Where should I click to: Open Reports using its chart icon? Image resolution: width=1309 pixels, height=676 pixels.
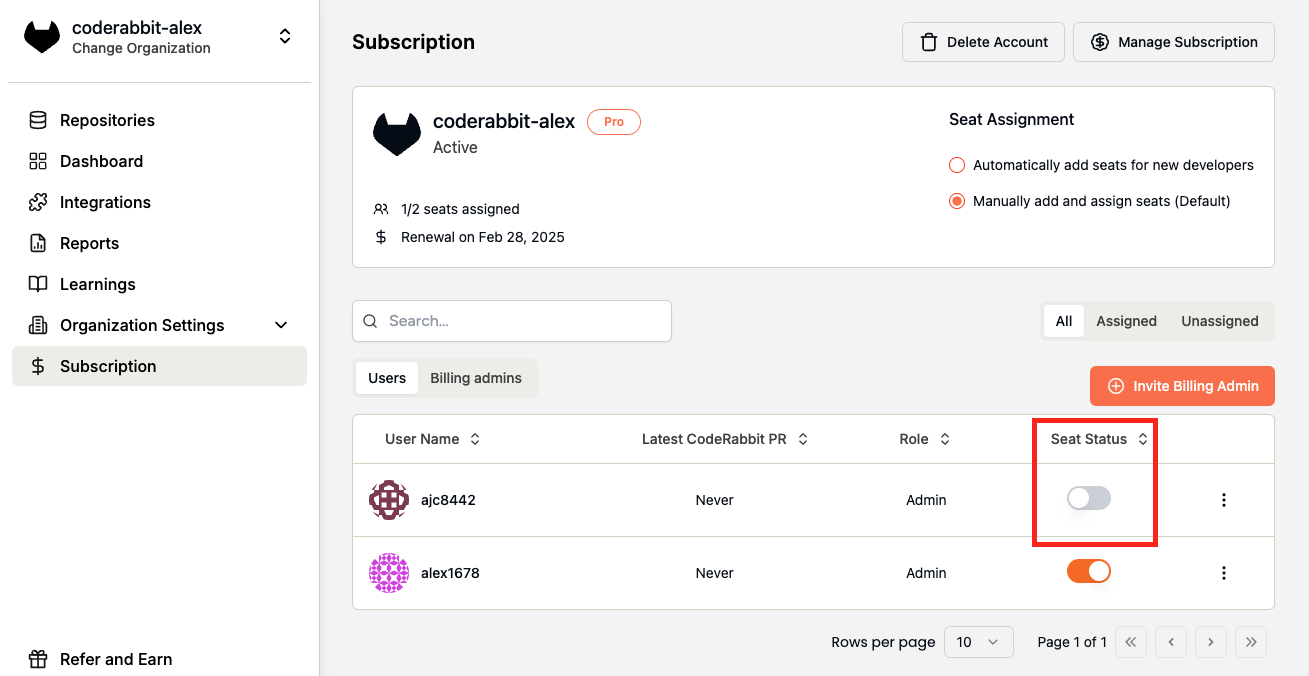click(38, 243)
